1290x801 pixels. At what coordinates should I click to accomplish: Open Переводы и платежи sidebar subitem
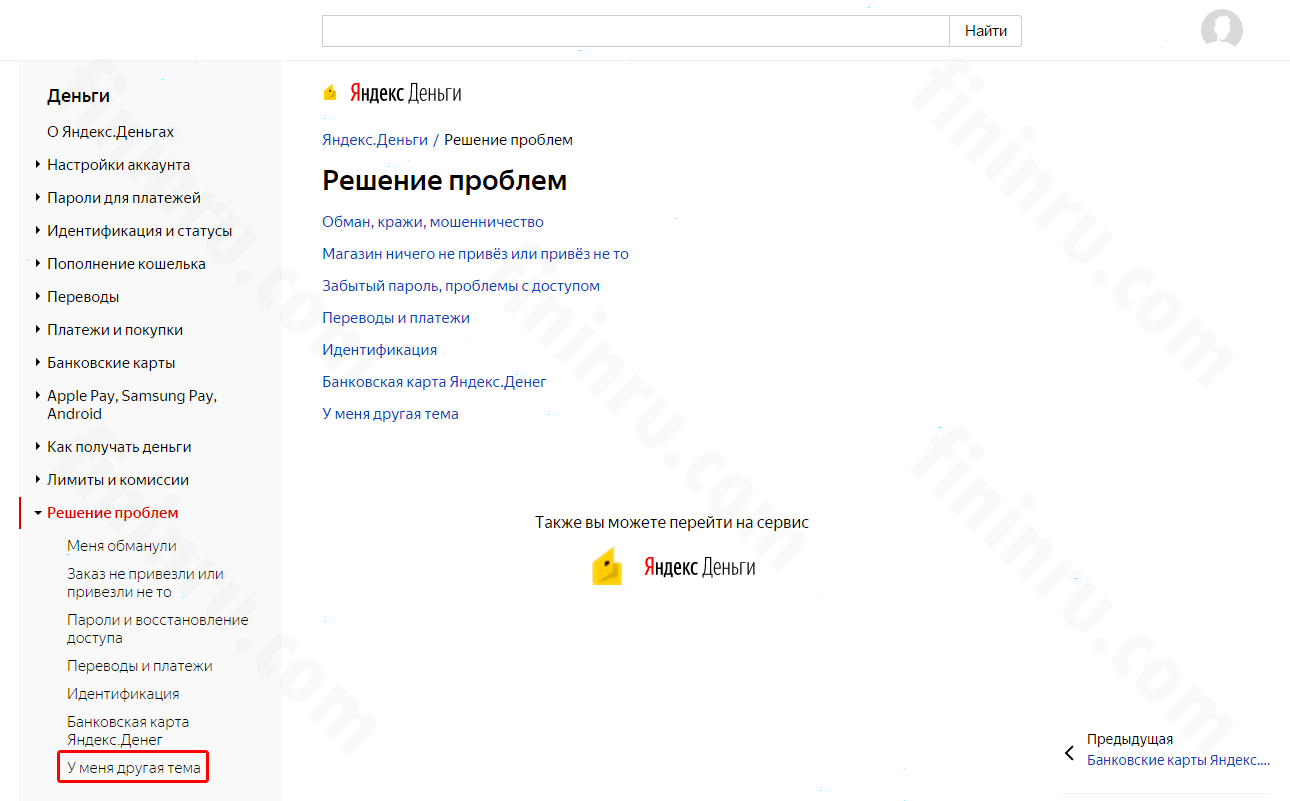tap(140, 666)
